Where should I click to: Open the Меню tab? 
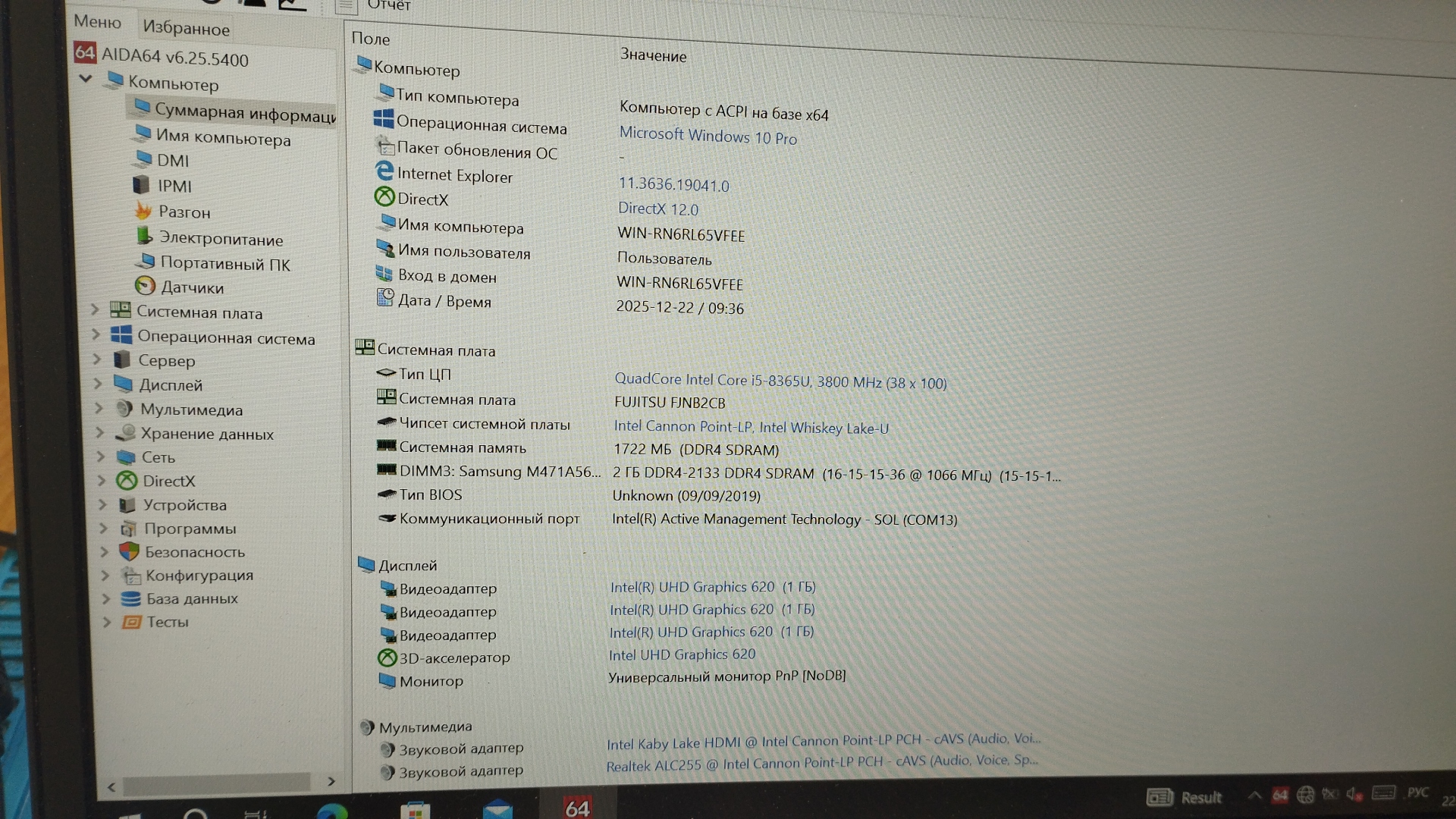97,21
